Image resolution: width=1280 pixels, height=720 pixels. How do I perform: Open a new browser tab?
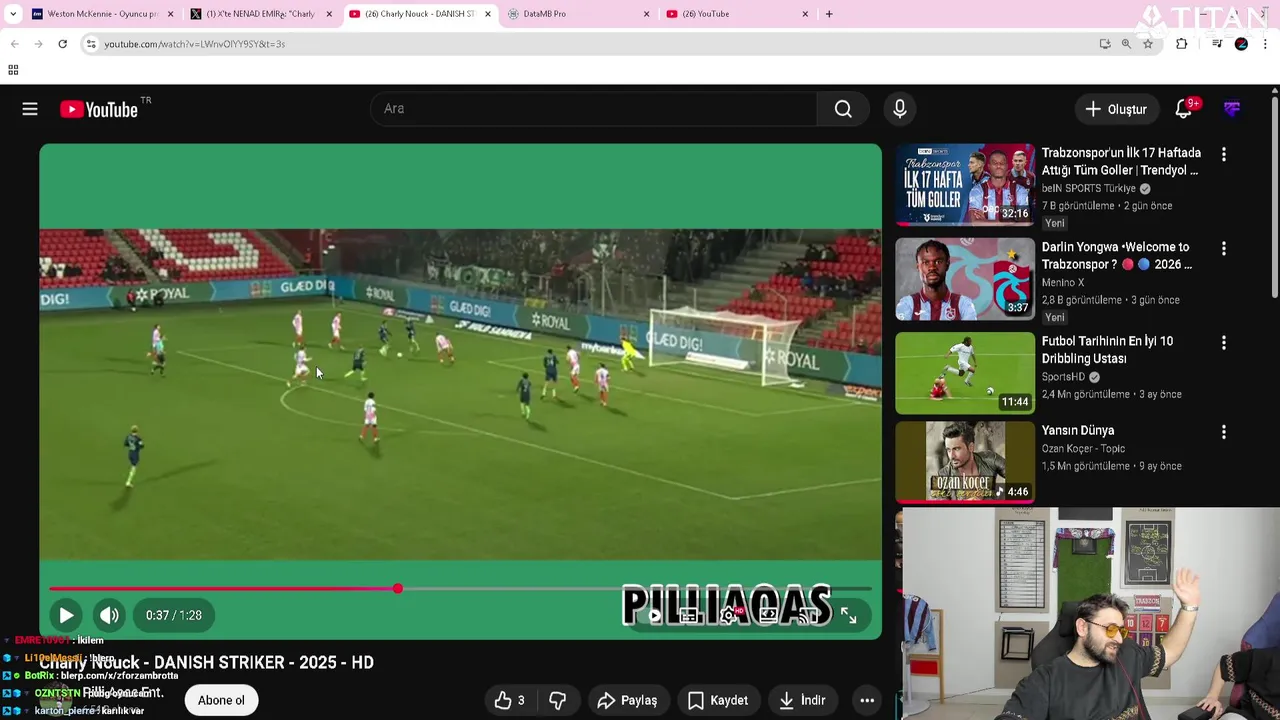pyautogui.click(x=829, y=14)
